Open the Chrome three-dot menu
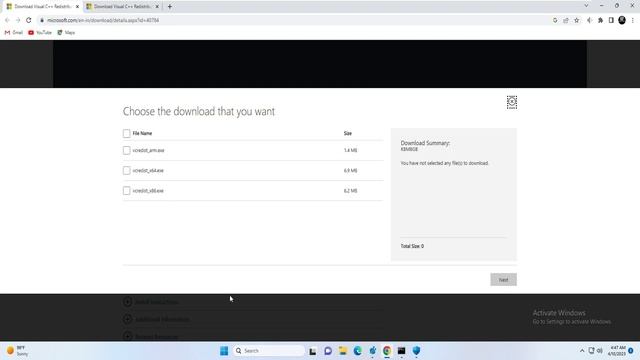 point(633,20)
